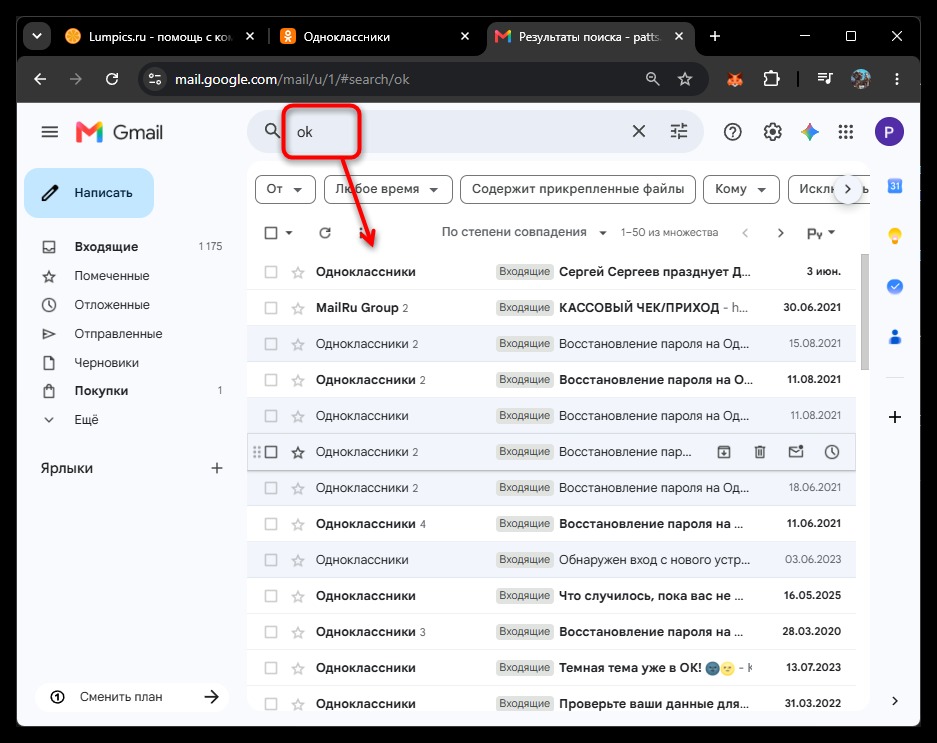Screen dimensions: 937x743
Task: Clear the search with the X icon
Action: (639, 131)
